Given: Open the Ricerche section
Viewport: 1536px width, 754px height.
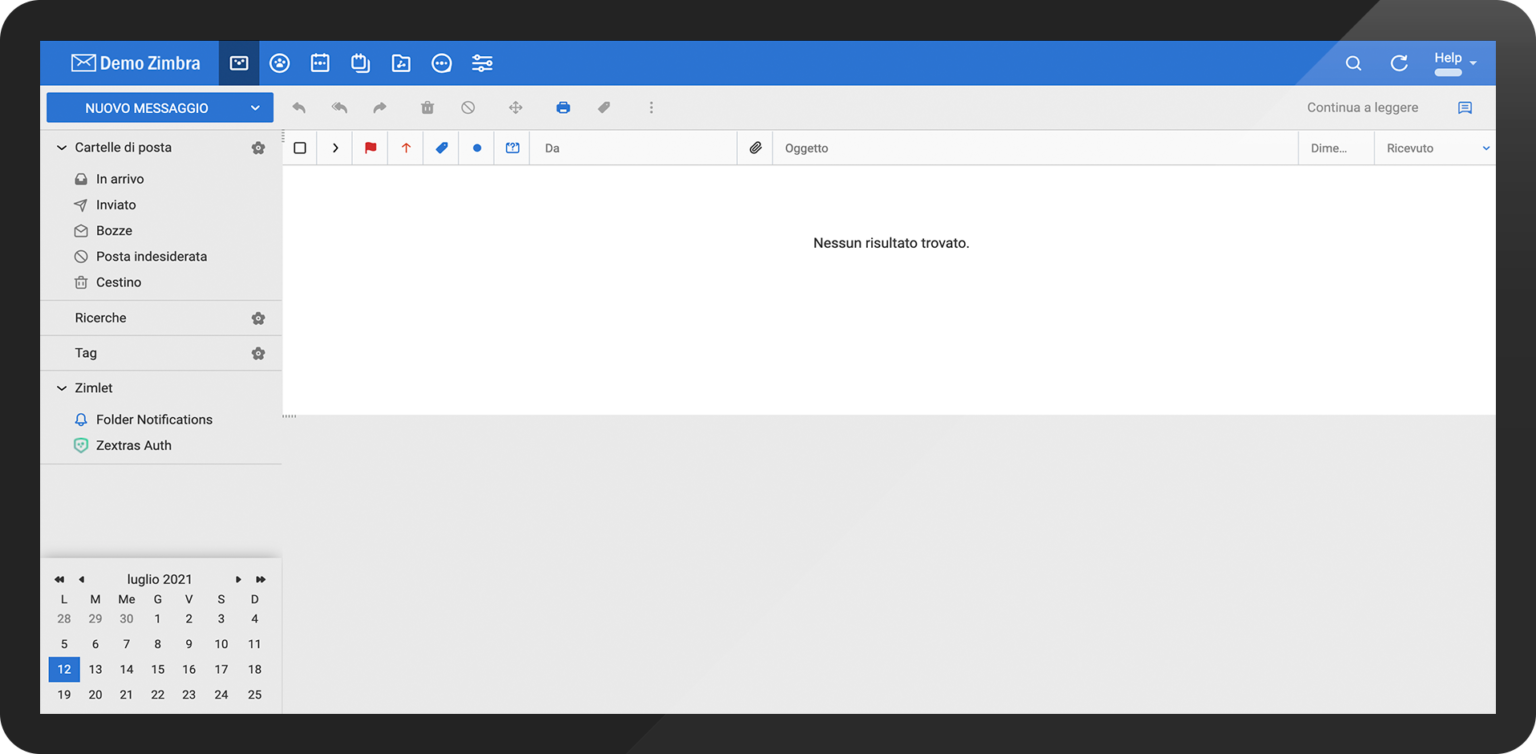Looking at the screenshot, I should tap(101, 318).
